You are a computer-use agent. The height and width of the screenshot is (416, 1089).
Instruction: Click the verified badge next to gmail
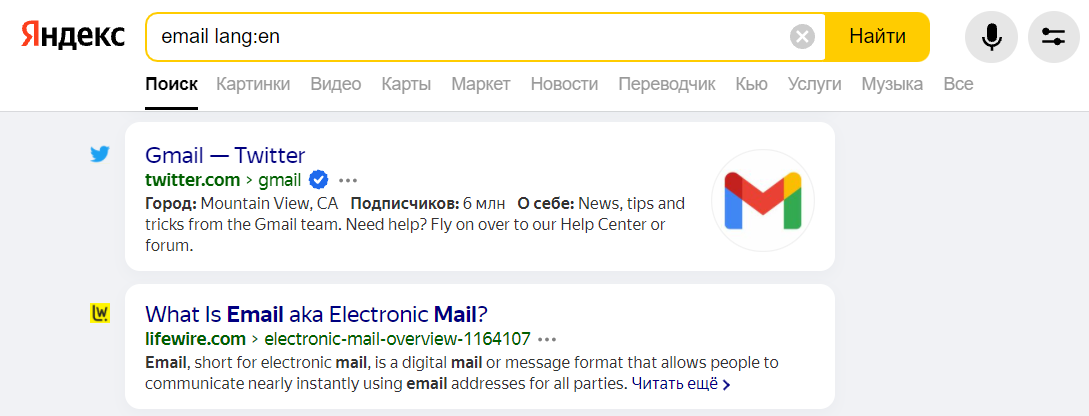[318, 180]
